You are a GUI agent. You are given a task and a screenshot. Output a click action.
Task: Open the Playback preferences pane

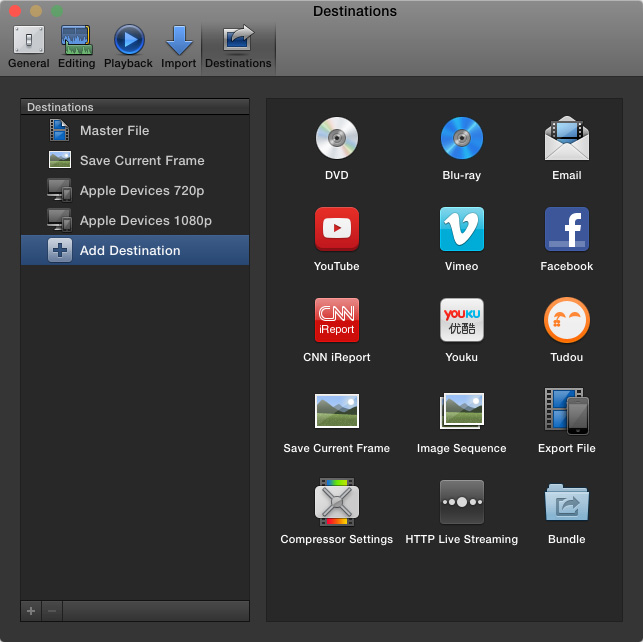pyautogui.click(x=128, y=46)
